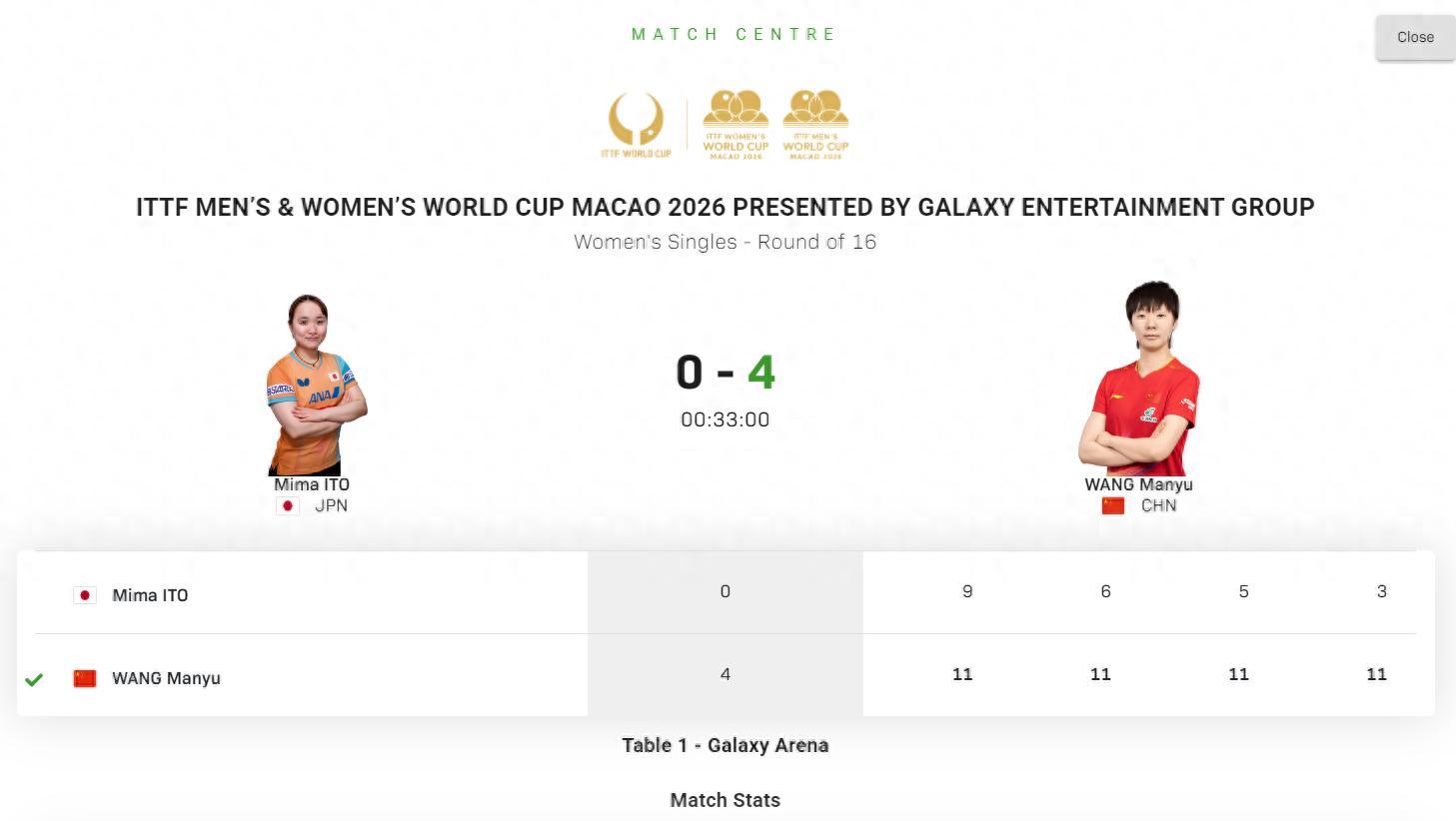
Task: Click the Women's World Cup Macao logo
Action: click(735, 125)
